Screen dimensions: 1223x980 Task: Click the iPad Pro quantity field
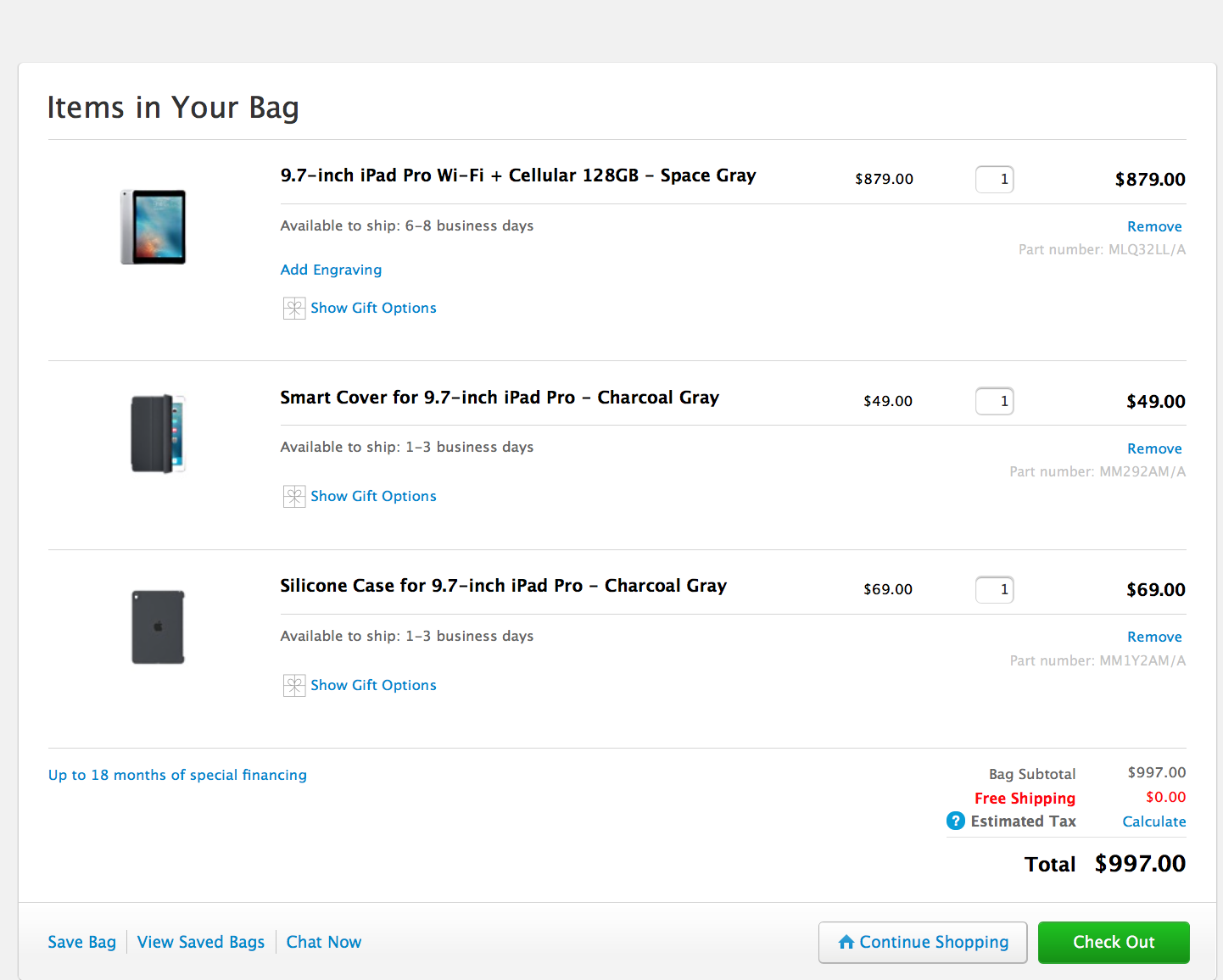coord(994,179)
